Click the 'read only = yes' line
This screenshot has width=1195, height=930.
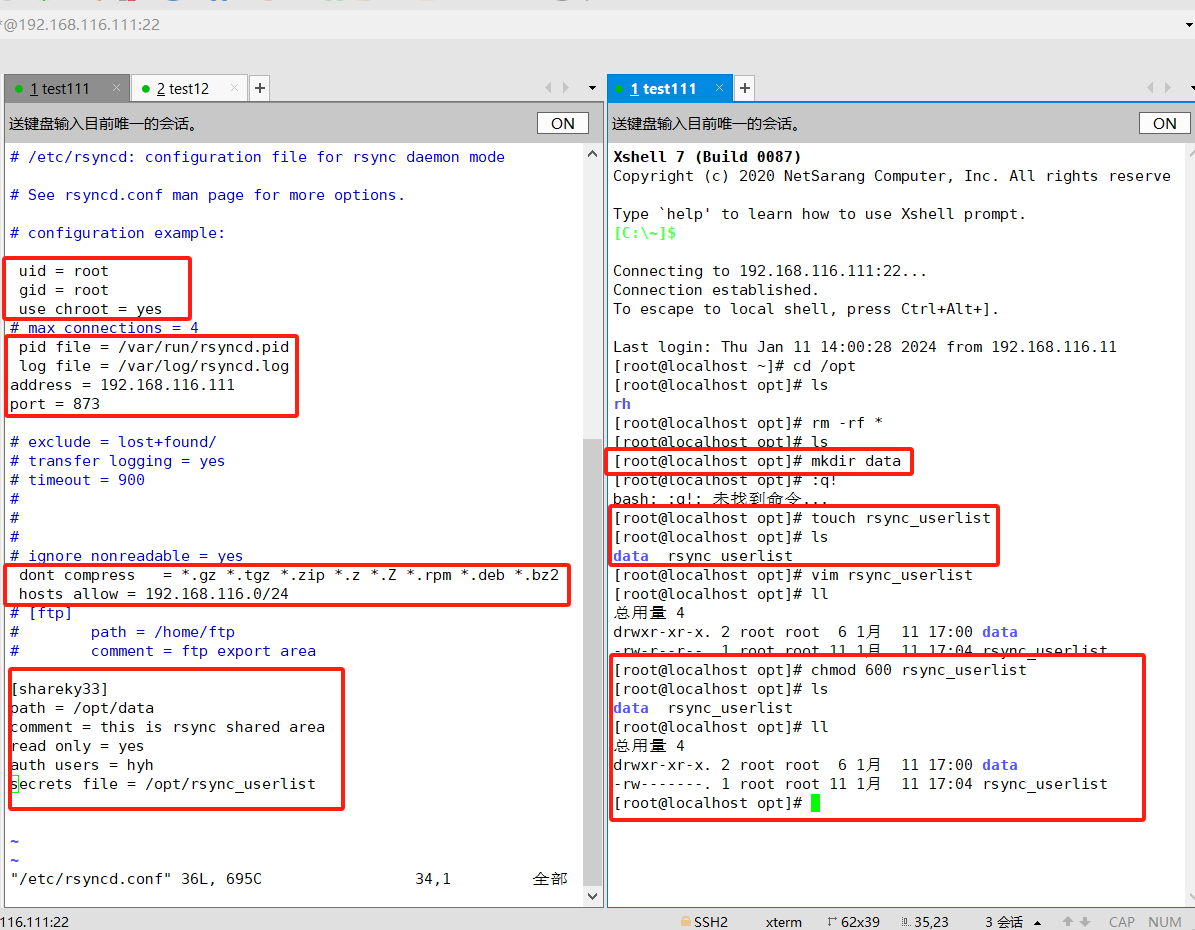pyautogui.click(x=78, y=746)
